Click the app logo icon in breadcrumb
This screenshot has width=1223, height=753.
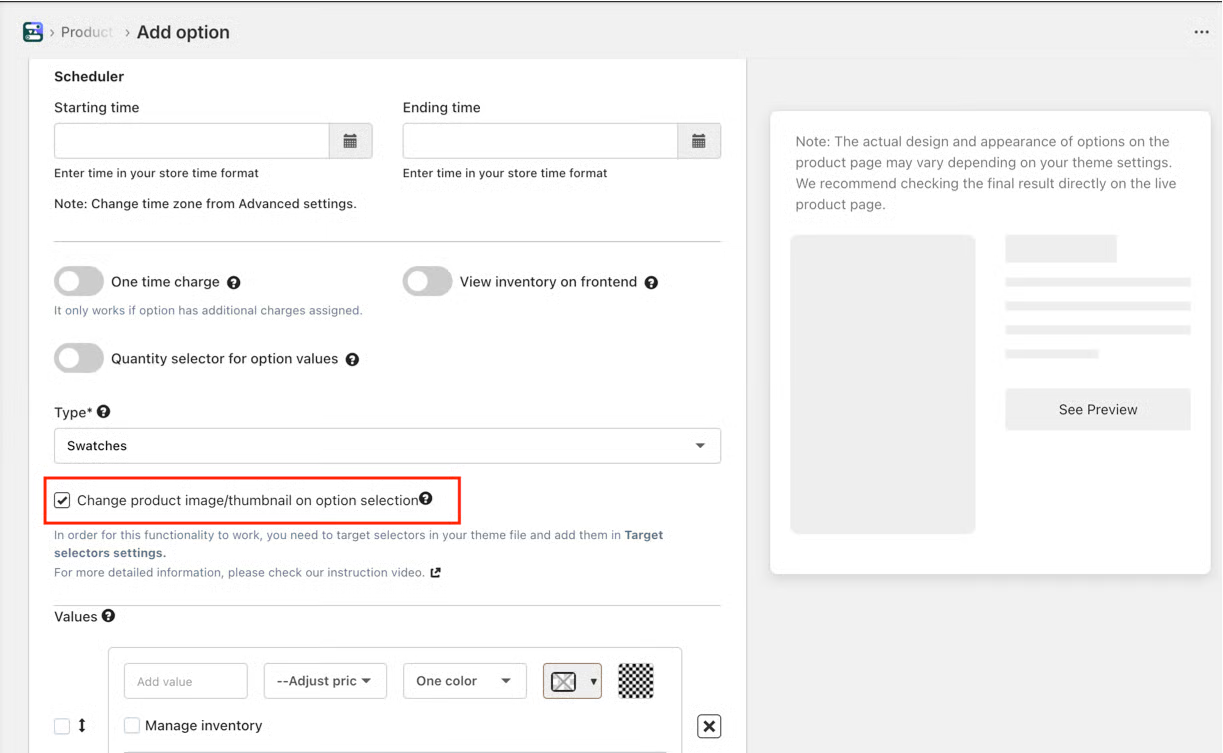(x=33, y=32)
